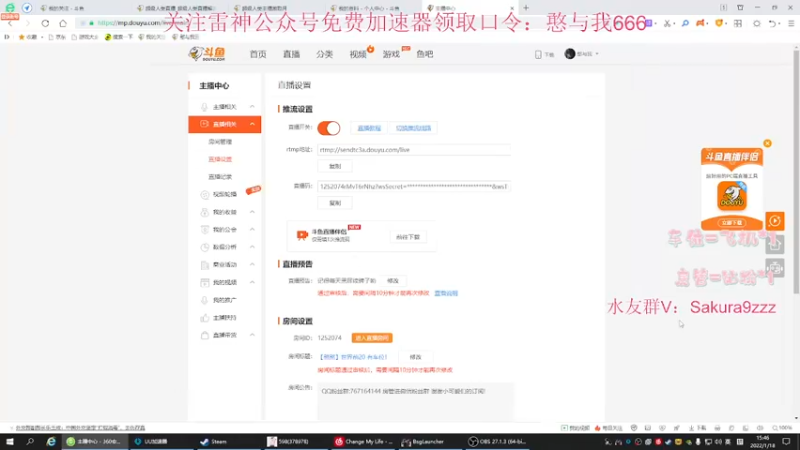
Task: Click 修改 next to live preview text
Action: (x=392, y=281)
